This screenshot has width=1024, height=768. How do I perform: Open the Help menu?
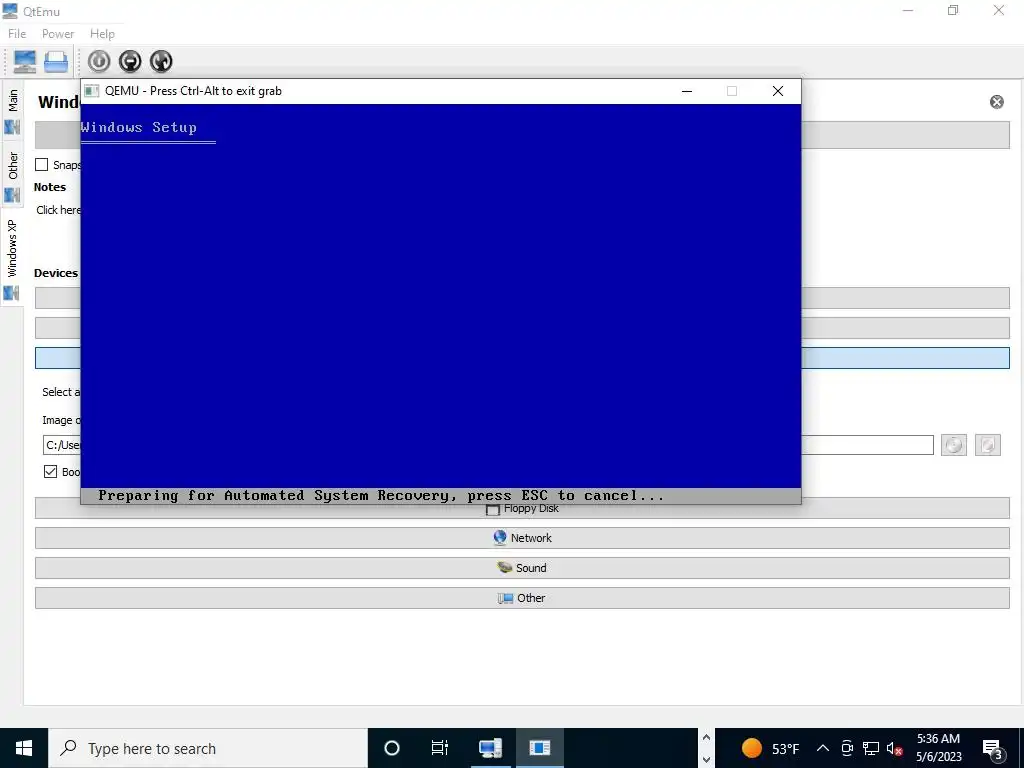(103, 33)
